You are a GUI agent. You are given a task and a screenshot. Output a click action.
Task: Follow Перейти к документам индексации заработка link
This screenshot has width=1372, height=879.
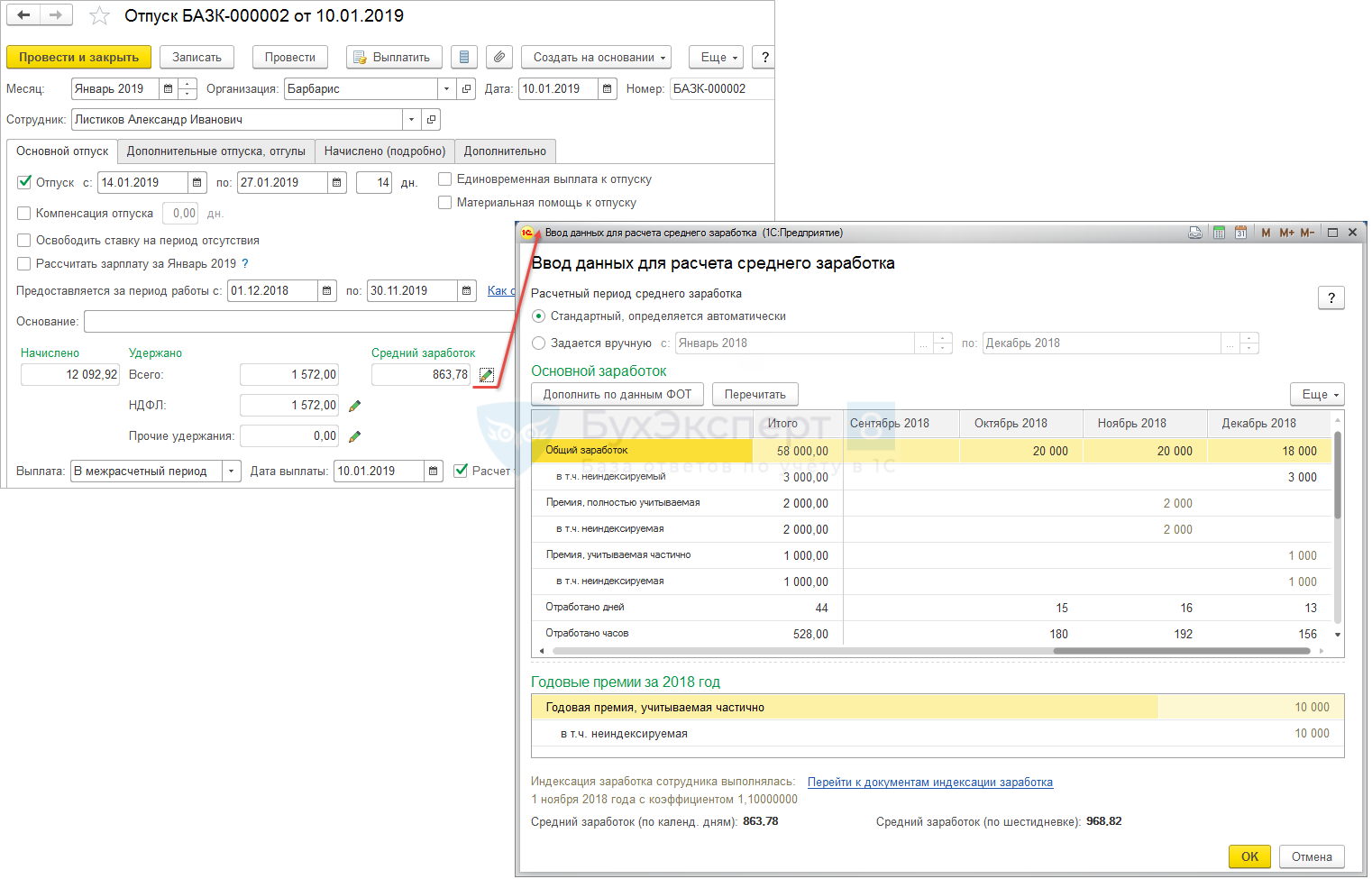pos(930,782)
